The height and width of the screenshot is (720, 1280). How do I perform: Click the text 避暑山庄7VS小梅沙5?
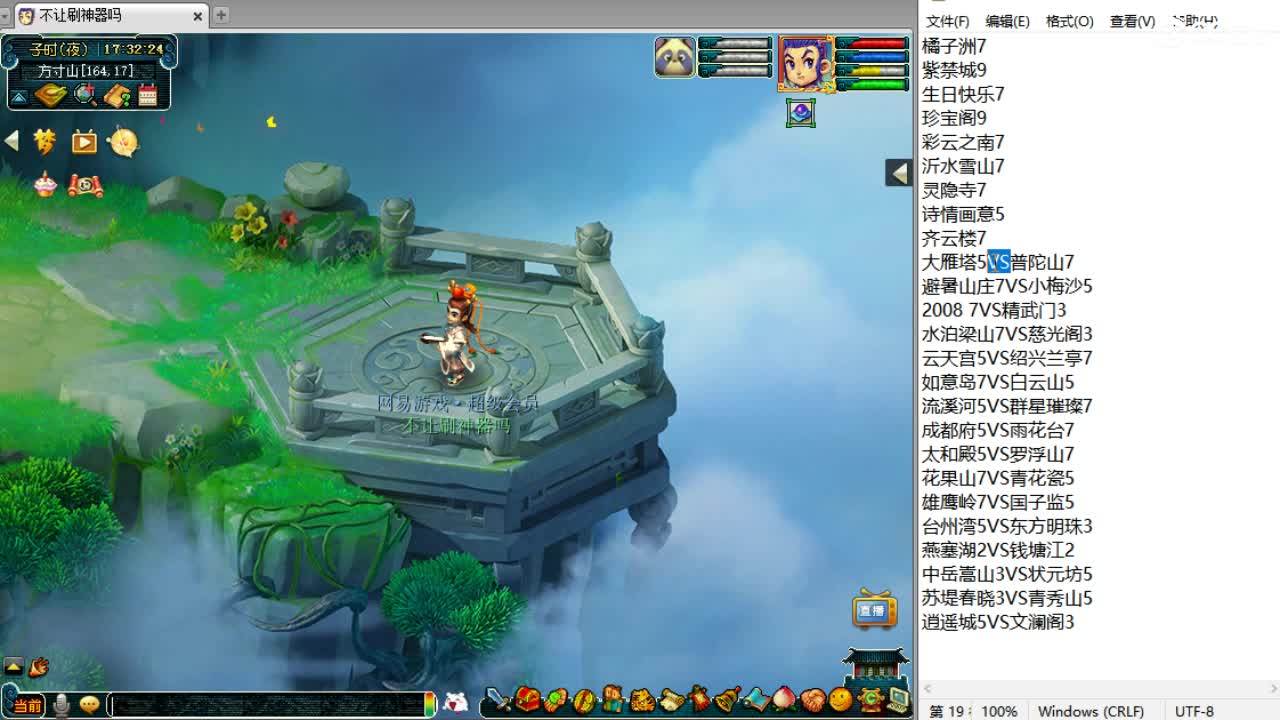click(1007, 286)
